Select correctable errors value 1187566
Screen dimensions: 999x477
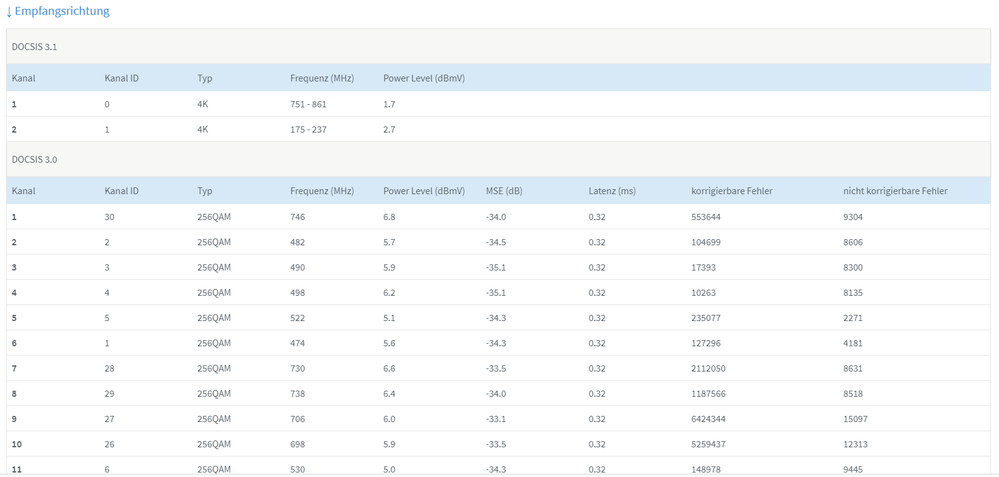(x=708, y=394)
